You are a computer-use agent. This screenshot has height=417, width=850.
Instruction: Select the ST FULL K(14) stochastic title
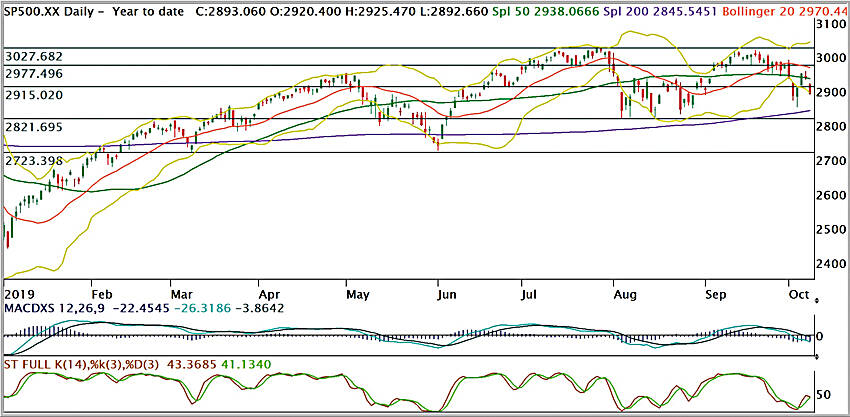pyautogui.click(x=81, y=365)
